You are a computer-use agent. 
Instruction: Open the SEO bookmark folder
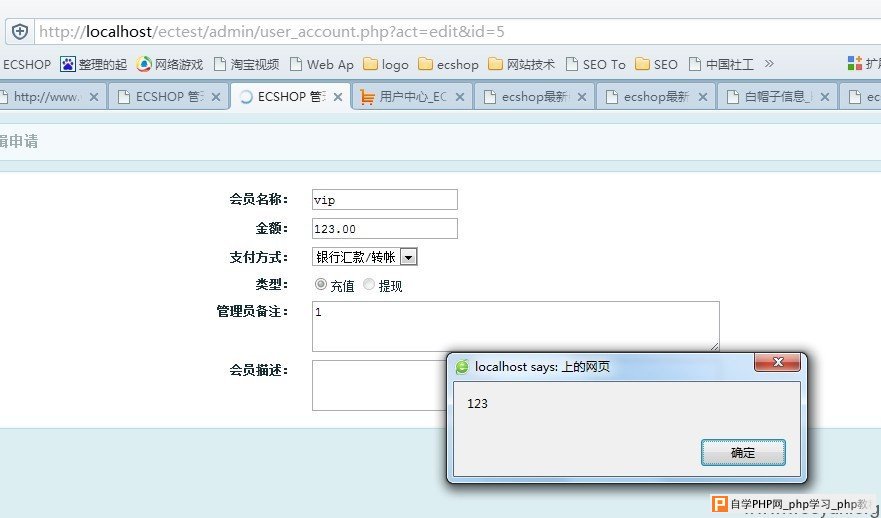coord(656,65)
